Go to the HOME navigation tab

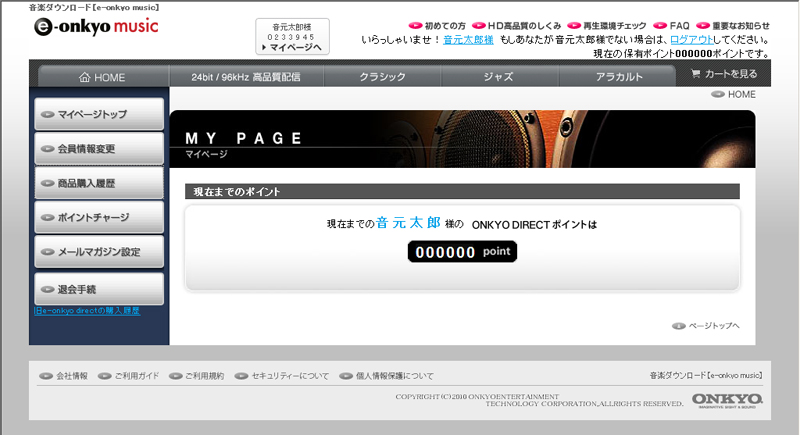coord(103,77)
